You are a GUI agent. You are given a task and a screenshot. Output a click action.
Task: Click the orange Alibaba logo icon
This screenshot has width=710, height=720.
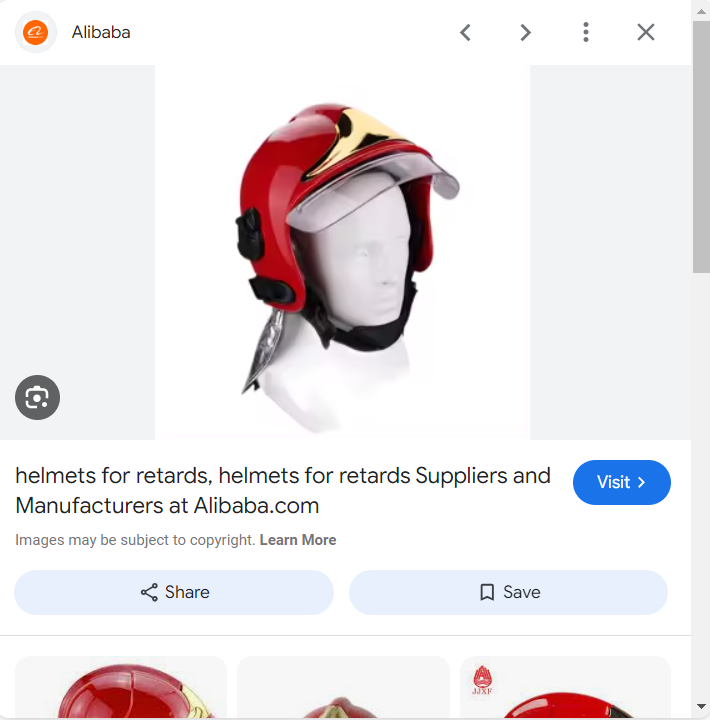pyautogui.click(x=35, y=32)
